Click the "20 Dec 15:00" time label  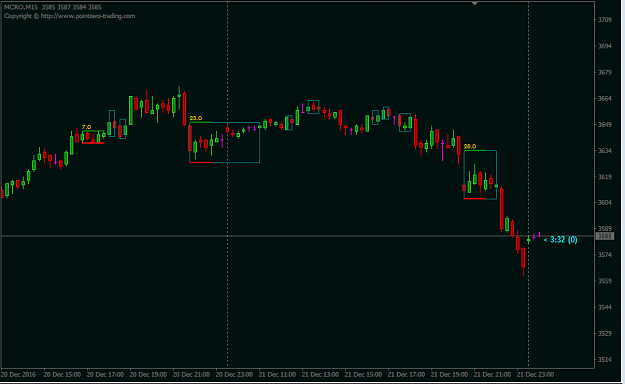coord(62,374)
